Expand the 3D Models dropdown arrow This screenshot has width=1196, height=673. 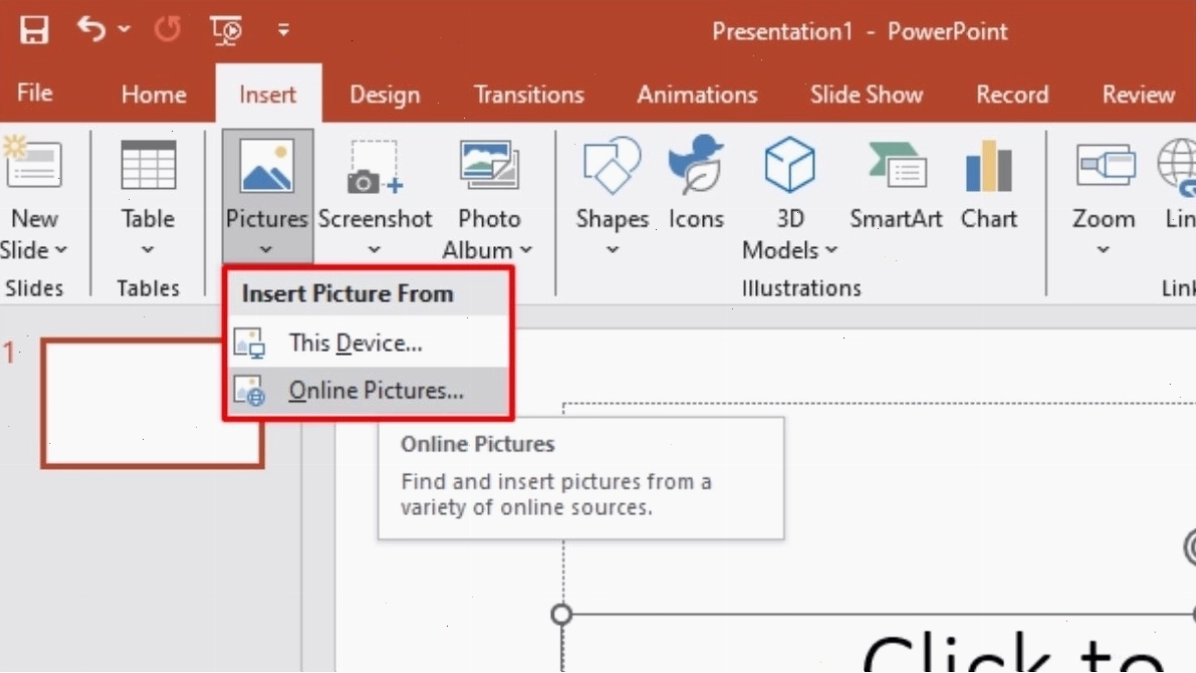(x=831, y=250)
